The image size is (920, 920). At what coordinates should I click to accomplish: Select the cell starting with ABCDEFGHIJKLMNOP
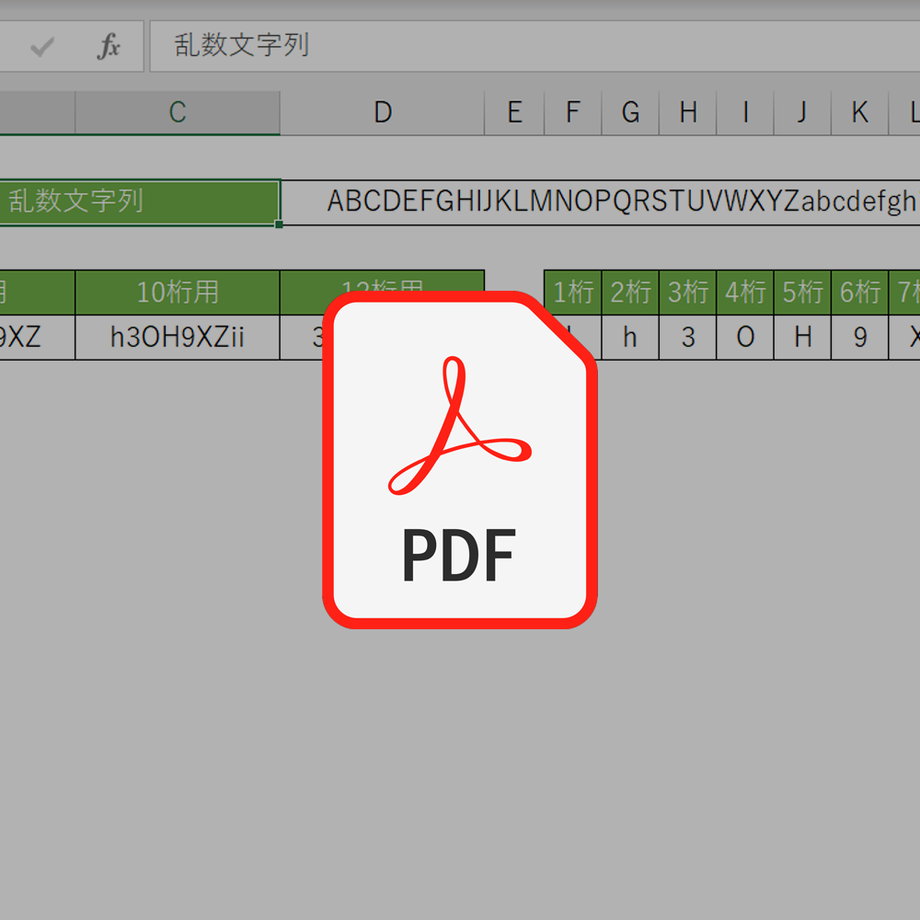click(601, 202)
